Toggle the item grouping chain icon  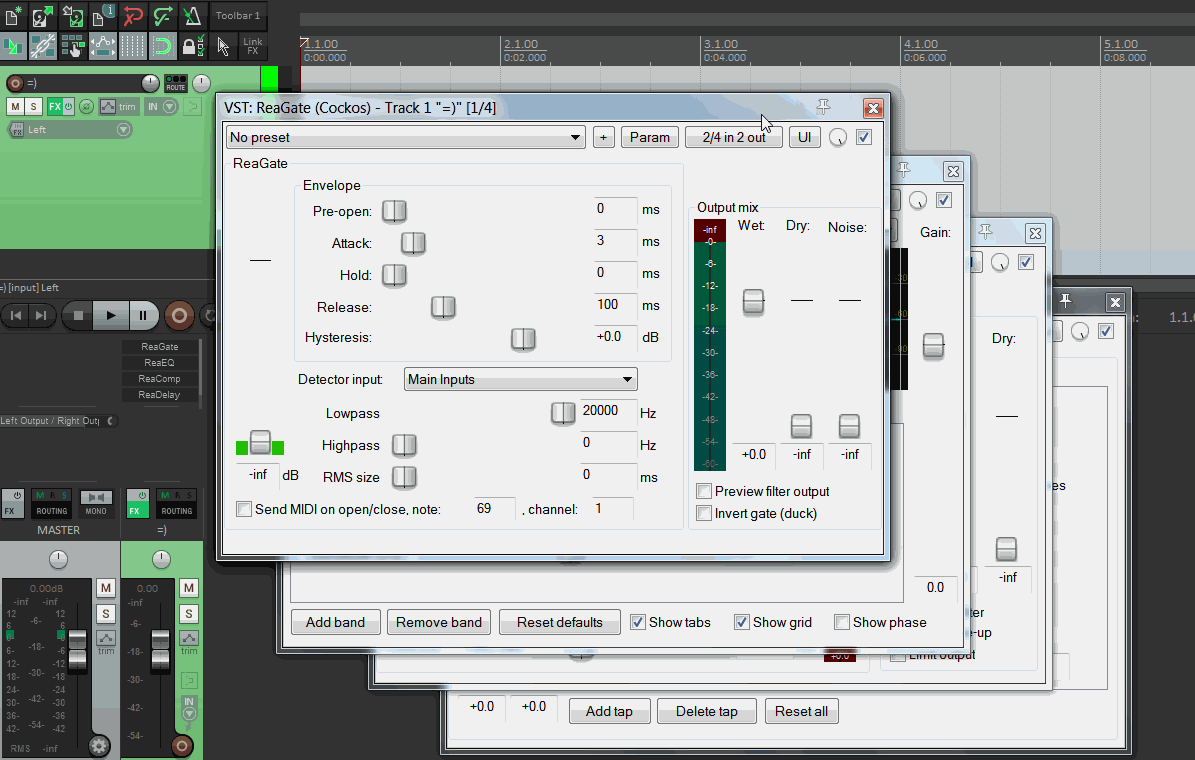(43, 46)
